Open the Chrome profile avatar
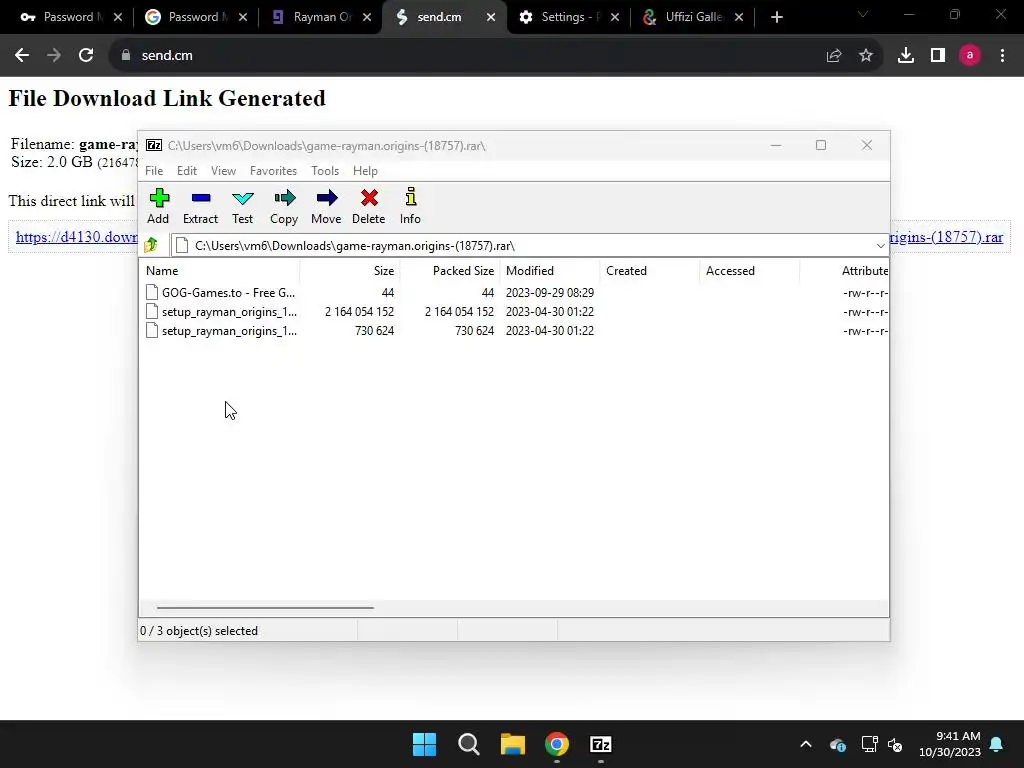This screenshot has height=768, width=1024. [970, 56]
